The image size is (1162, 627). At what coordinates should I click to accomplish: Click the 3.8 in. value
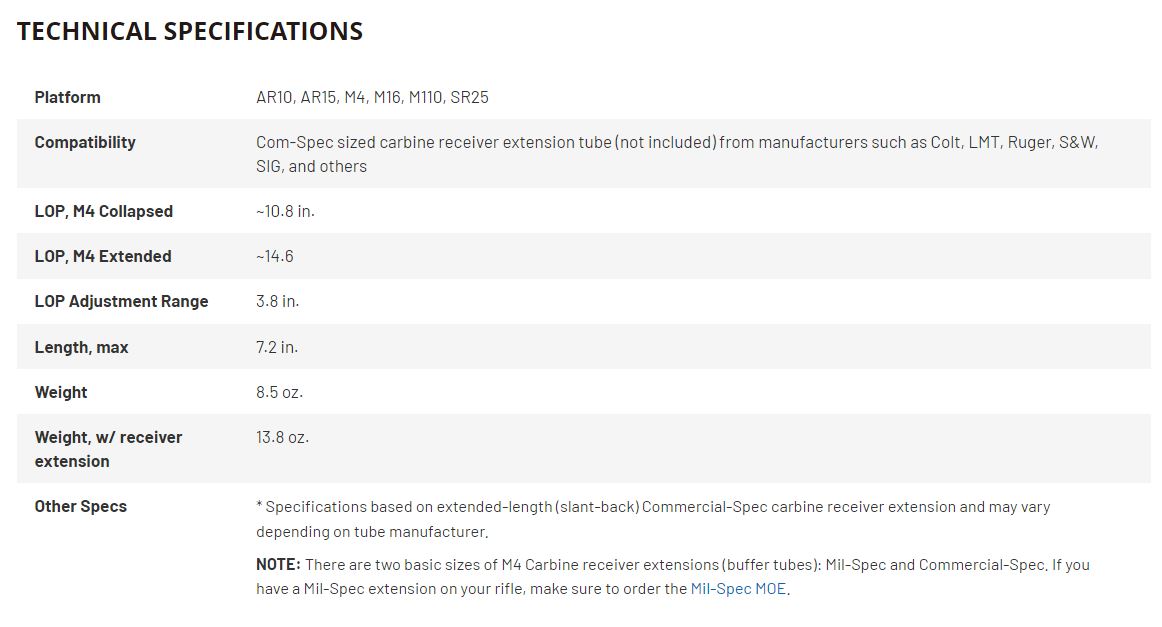click(278, 302)
